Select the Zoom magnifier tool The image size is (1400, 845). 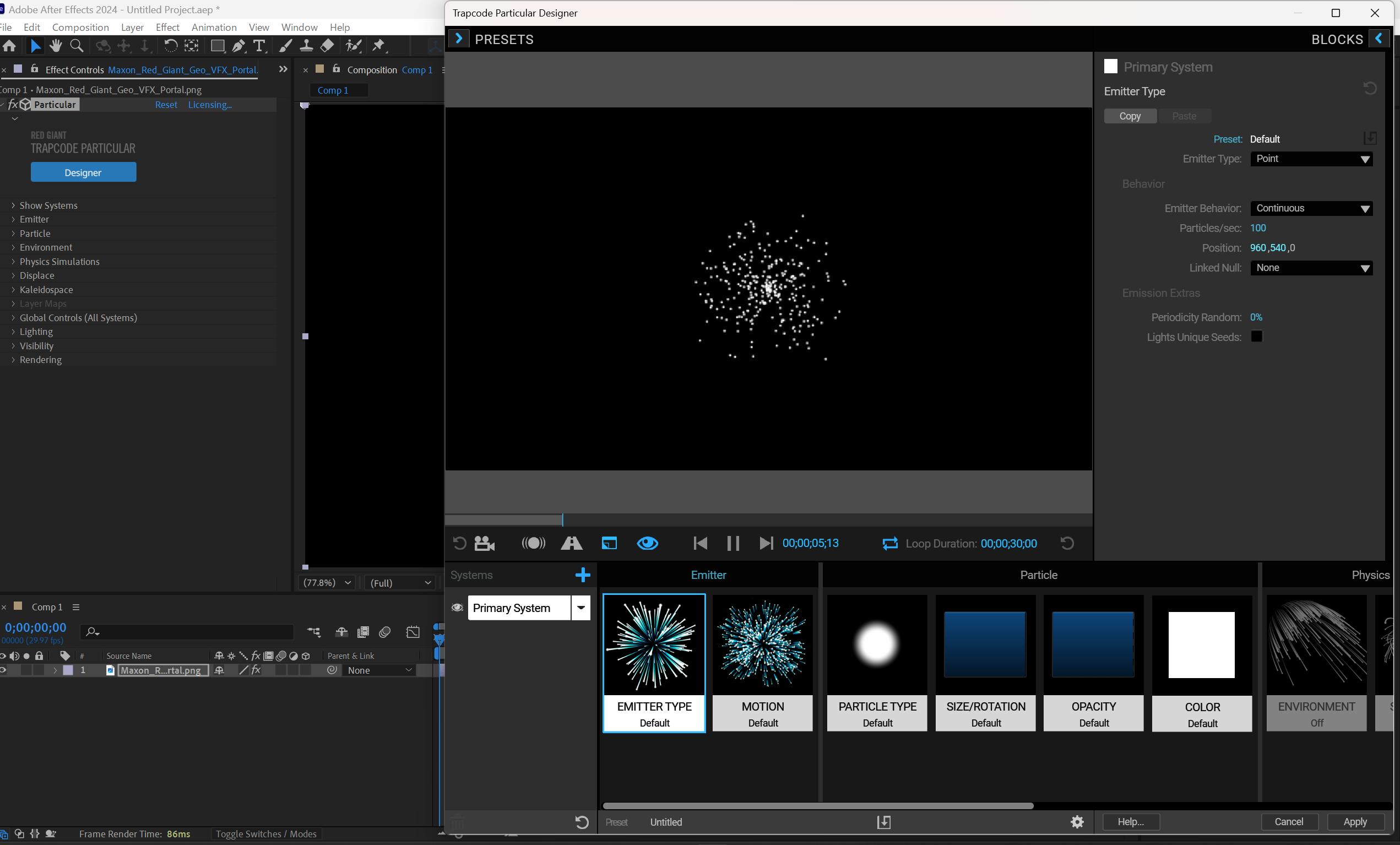76,46
